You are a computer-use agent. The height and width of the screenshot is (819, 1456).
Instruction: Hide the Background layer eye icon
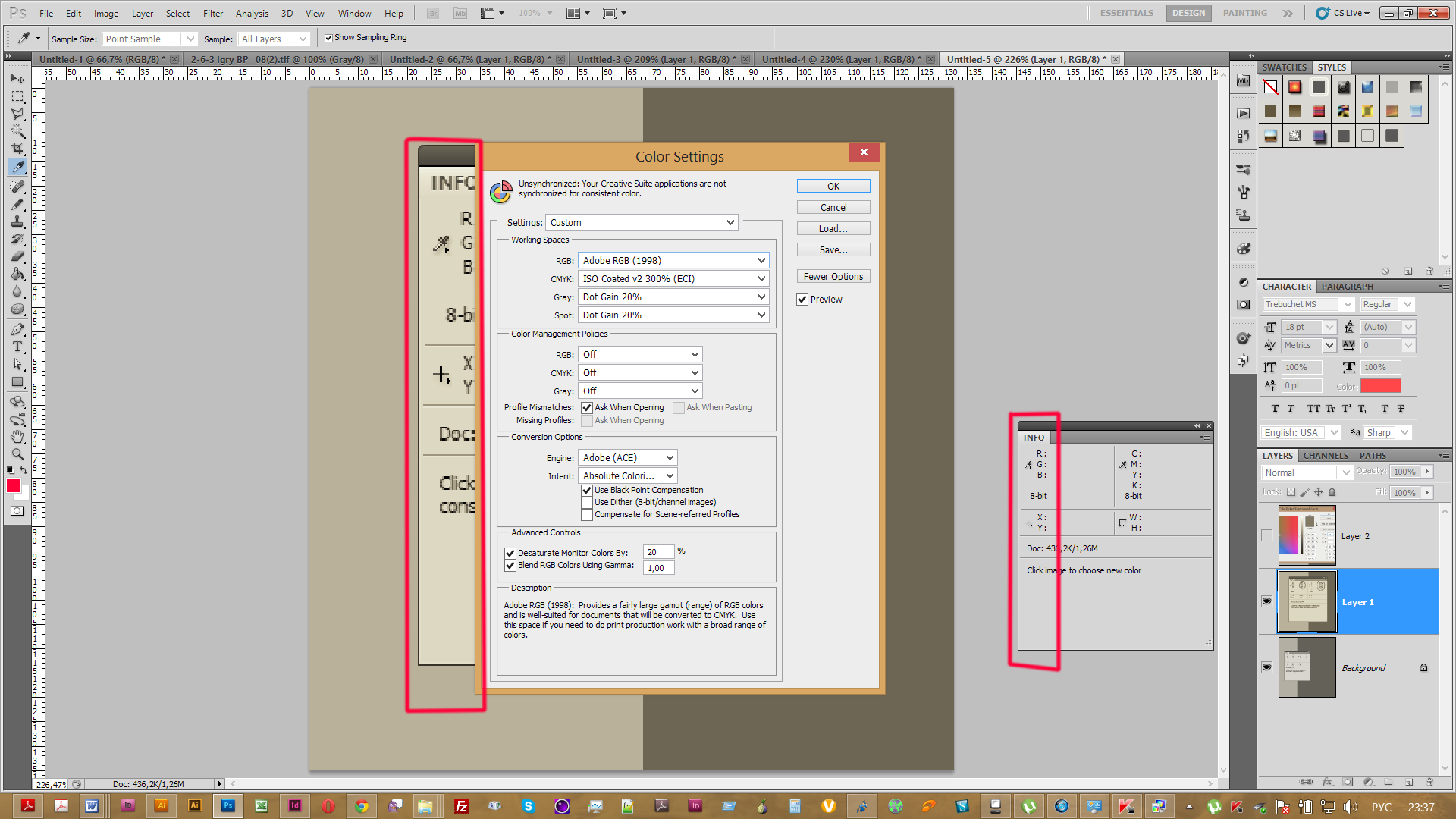pos(1266,667)
